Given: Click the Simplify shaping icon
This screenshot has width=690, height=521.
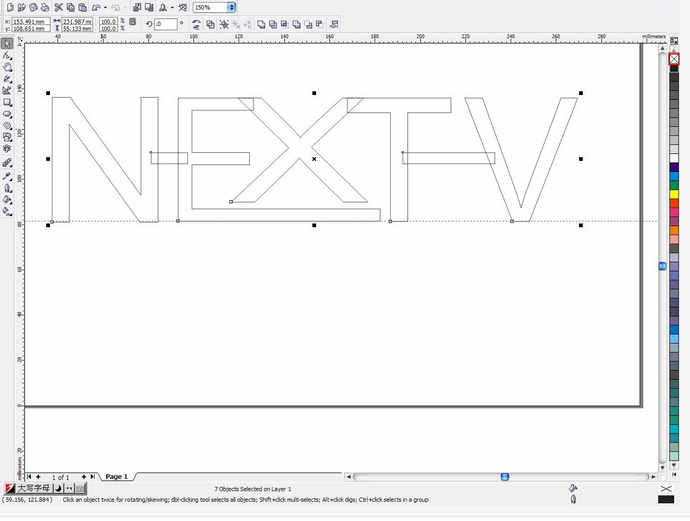Looking at the screenshot, I should pos(297,24).
